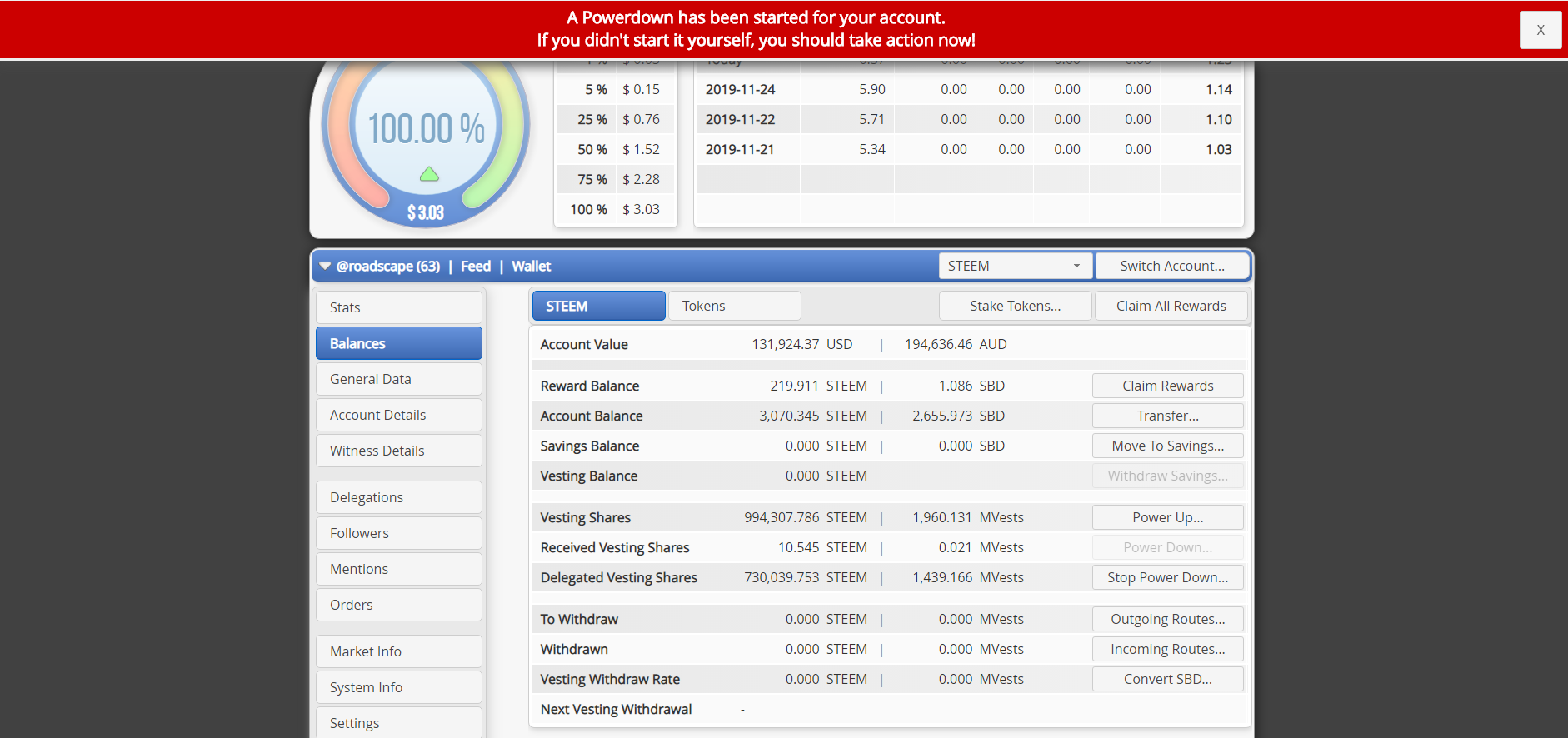Open the Stats section in the sidebar
This screenshot has width=1568, height=738.
click(x=399, y=307)
